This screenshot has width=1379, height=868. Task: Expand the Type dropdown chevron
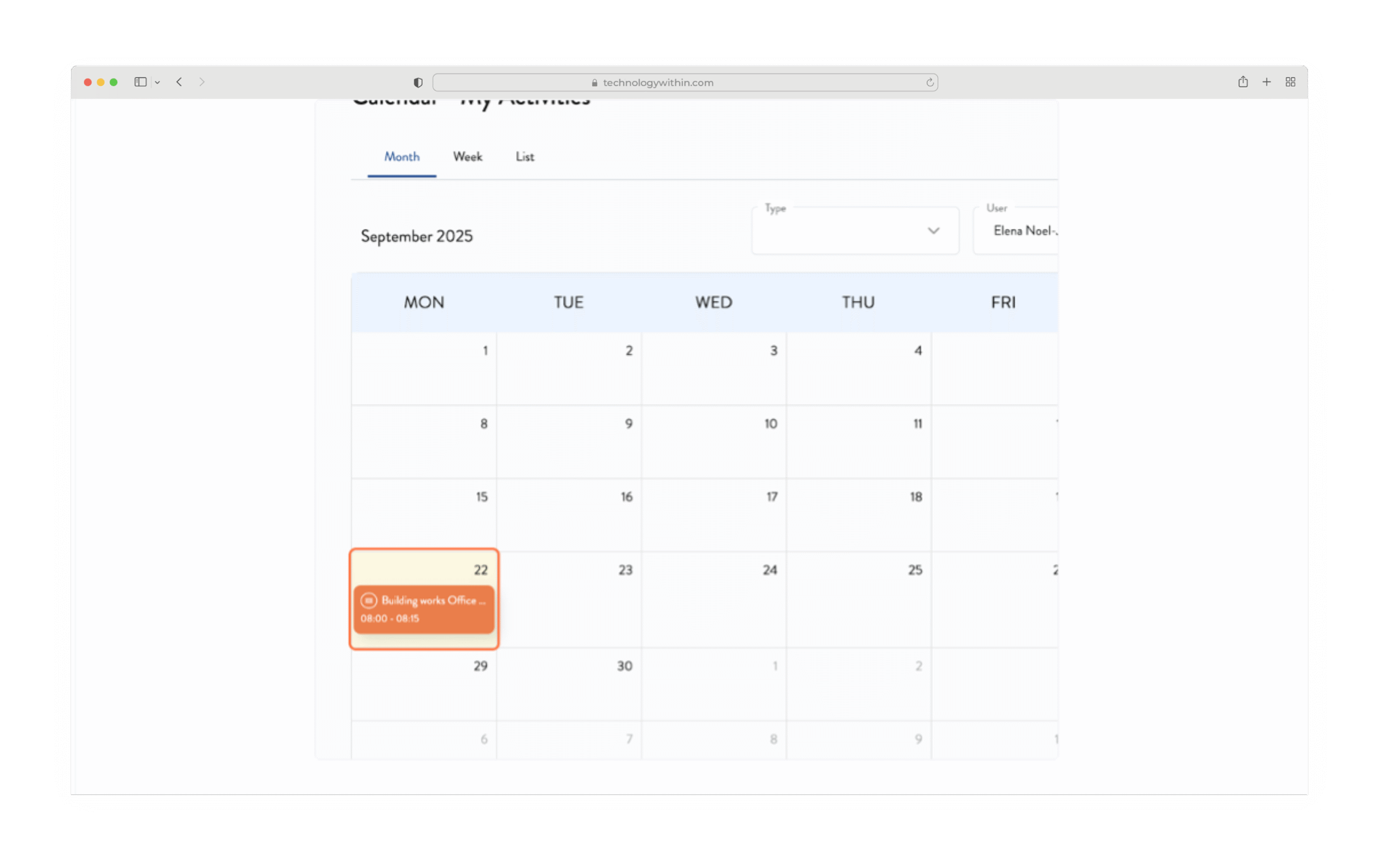click(x=933, y=231)
